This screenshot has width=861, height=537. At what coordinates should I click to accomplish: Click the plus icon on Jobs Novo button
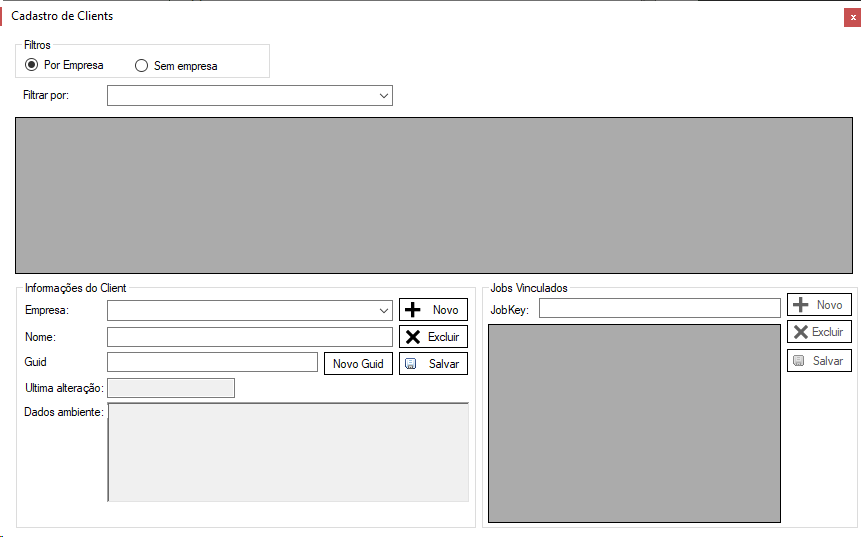click(800, 305)
